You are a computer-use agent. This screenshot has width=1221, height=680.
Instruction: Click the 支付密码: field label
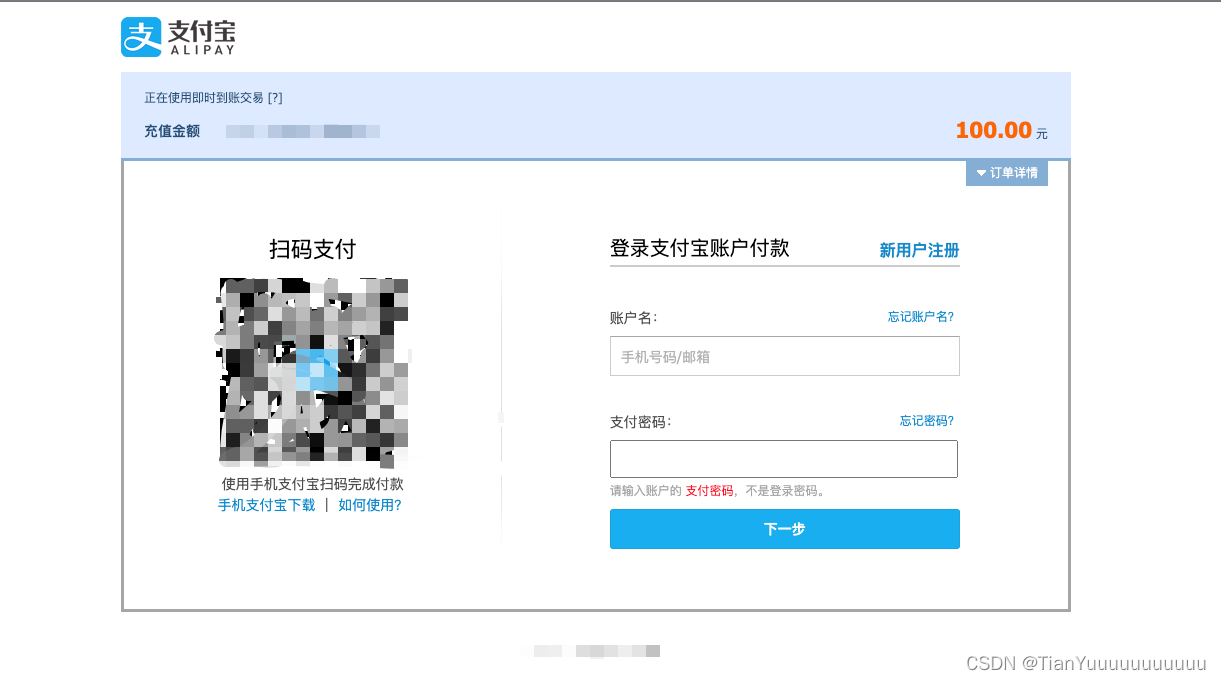641,422
